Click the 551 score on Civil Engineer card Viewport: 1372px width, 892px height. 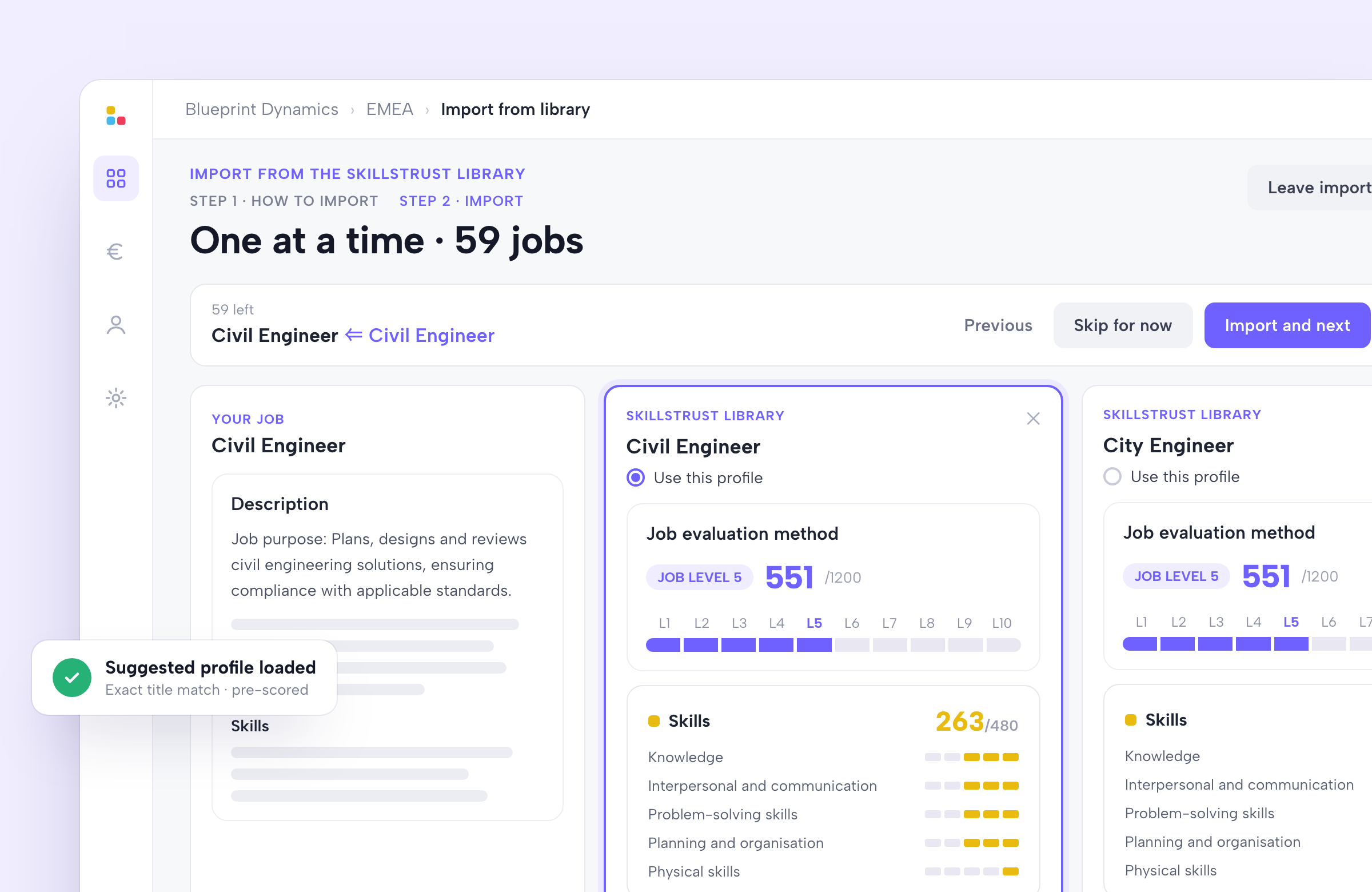pos(788,577)
